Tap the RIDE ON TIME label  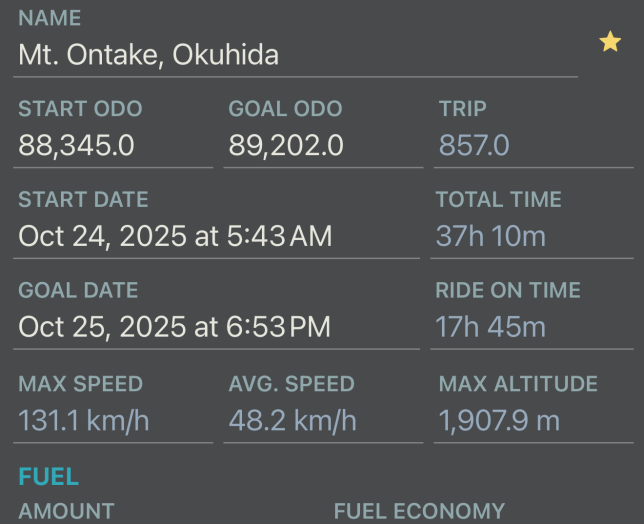click(508, 290)
